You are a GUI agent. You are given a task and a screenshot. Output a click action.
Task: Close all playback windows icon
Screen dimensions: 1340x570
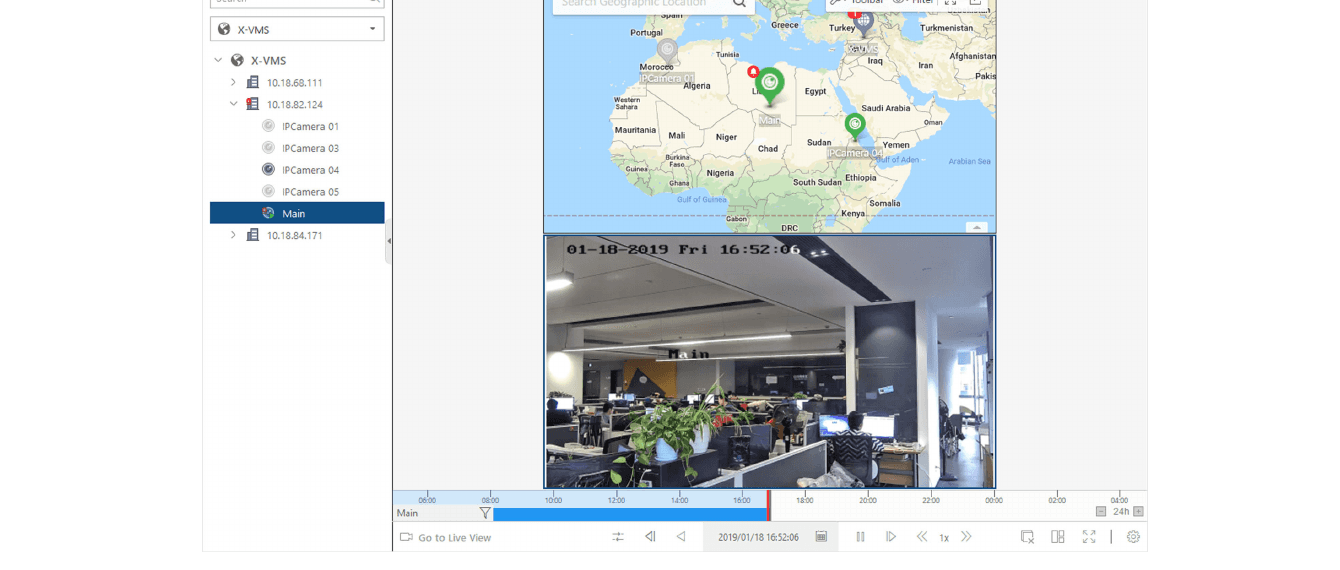tap(1027, 537)
